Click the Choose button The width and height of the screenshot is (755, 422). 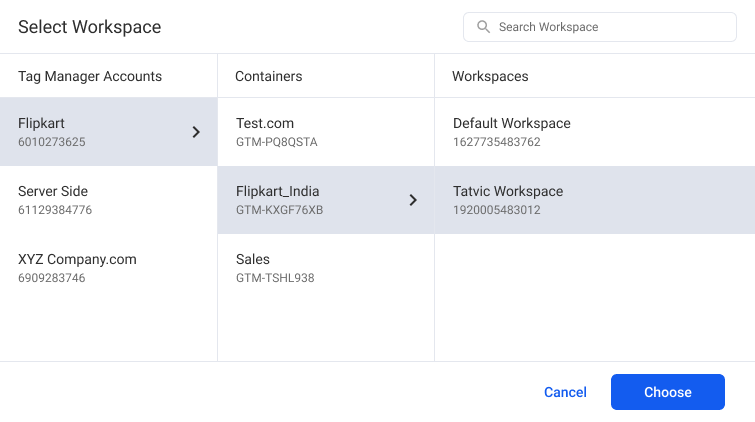click(x=668, y=392)
